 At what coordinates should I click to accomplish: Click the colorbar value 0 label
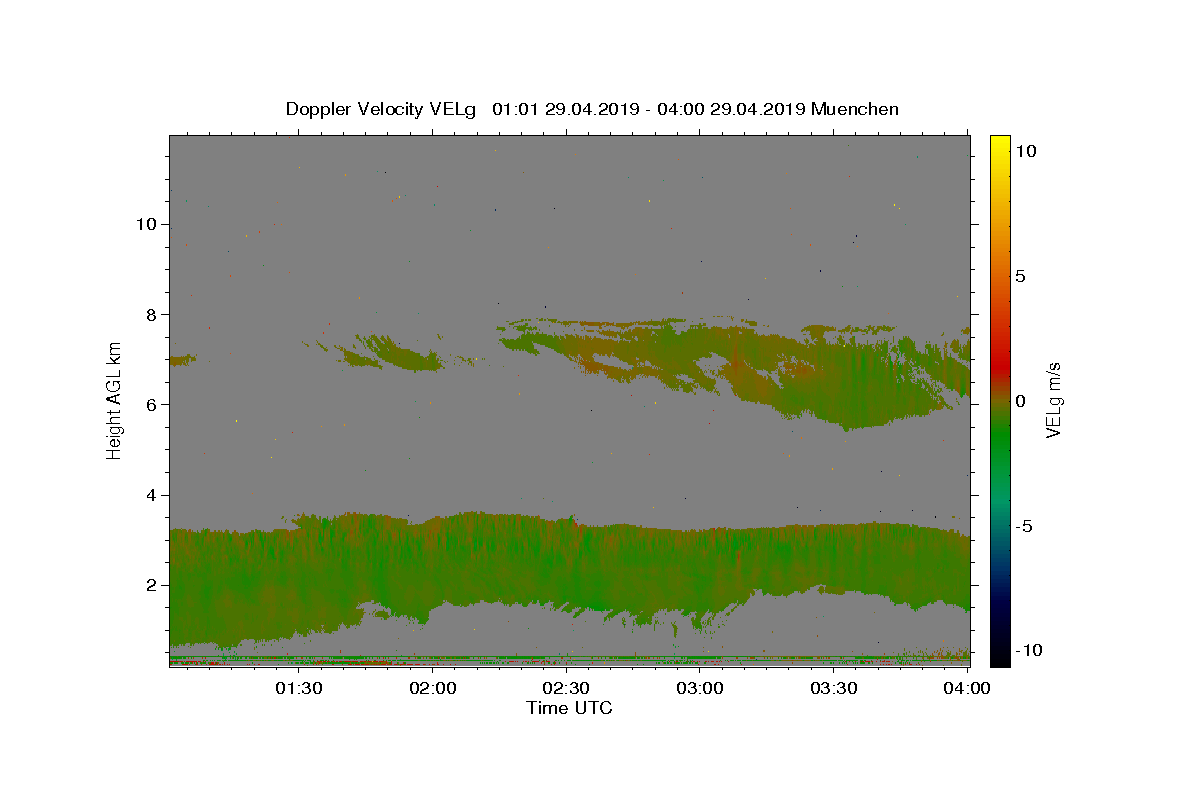click(1020, 401)
